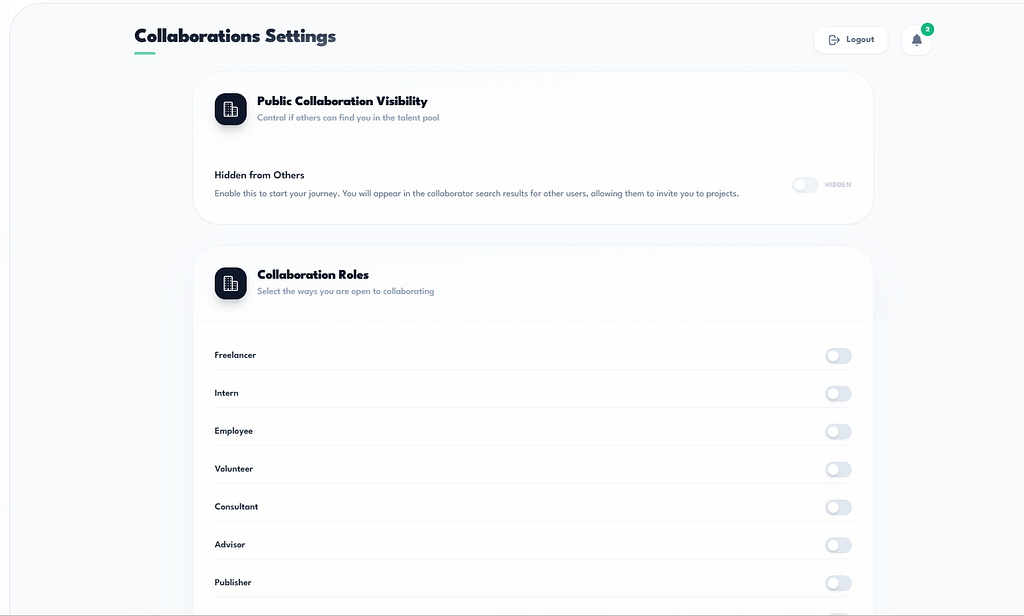Viewport: 1024px width, 616px height.
Task: Enable the Intern role toggle
Action: click(839, 394)
